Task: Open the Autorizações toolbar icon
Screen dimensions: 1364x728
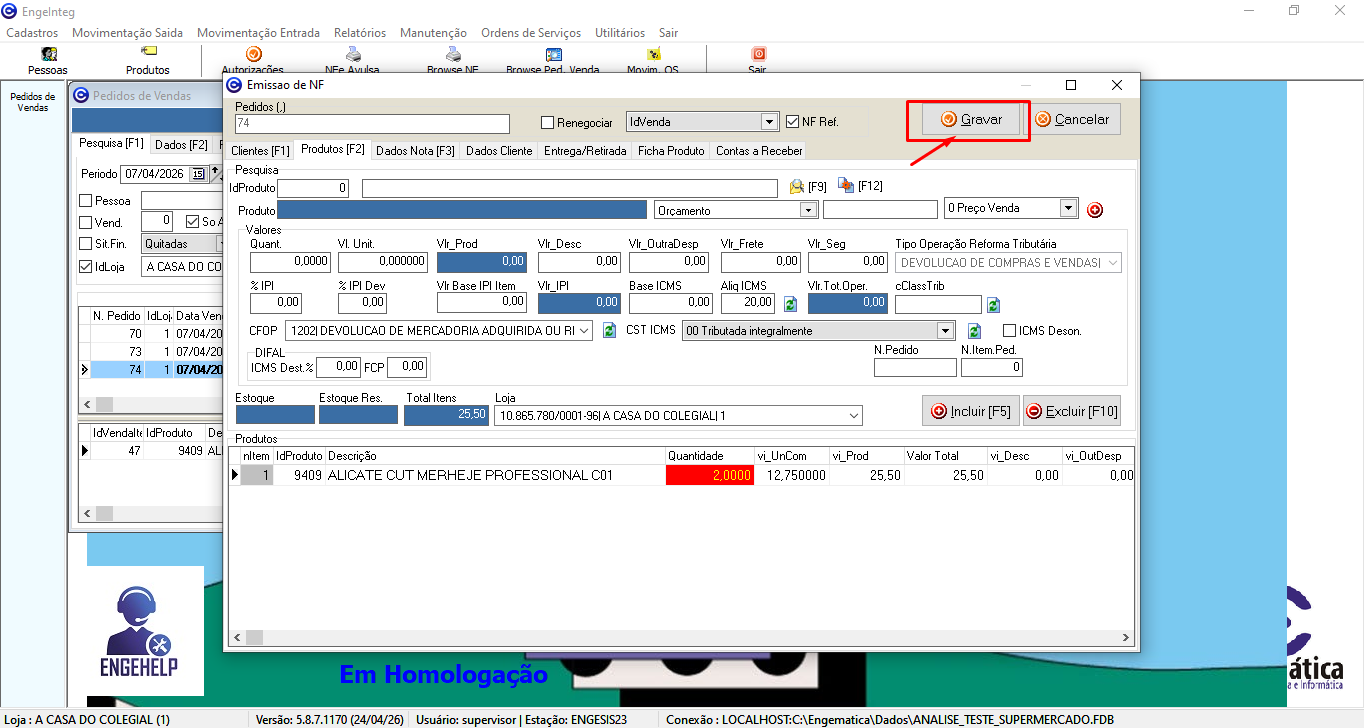Action: coord(253,60)
